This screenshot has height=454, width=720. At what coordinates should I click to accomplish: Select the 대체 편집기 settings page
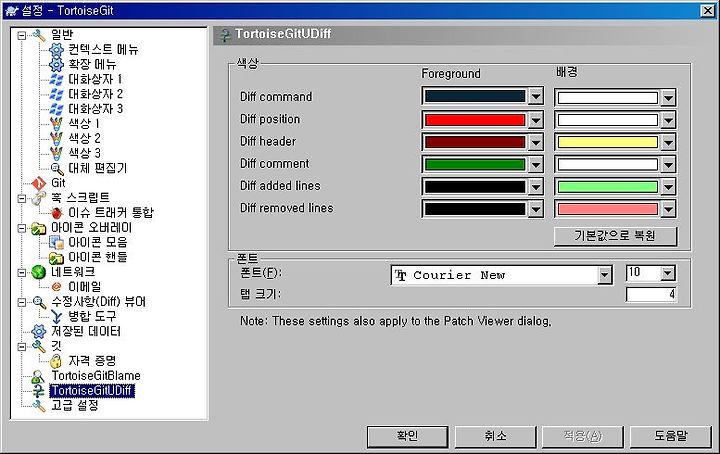98,168
